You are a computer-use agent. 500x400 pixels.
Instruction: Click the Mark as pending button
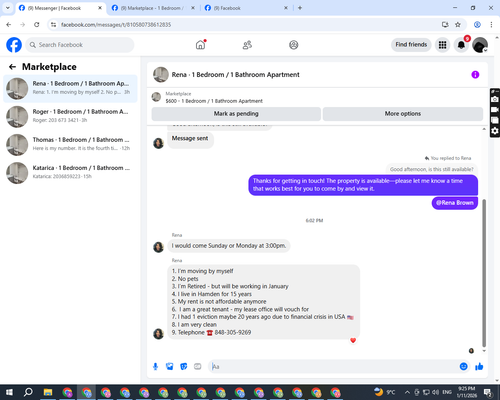pos(236,114)
